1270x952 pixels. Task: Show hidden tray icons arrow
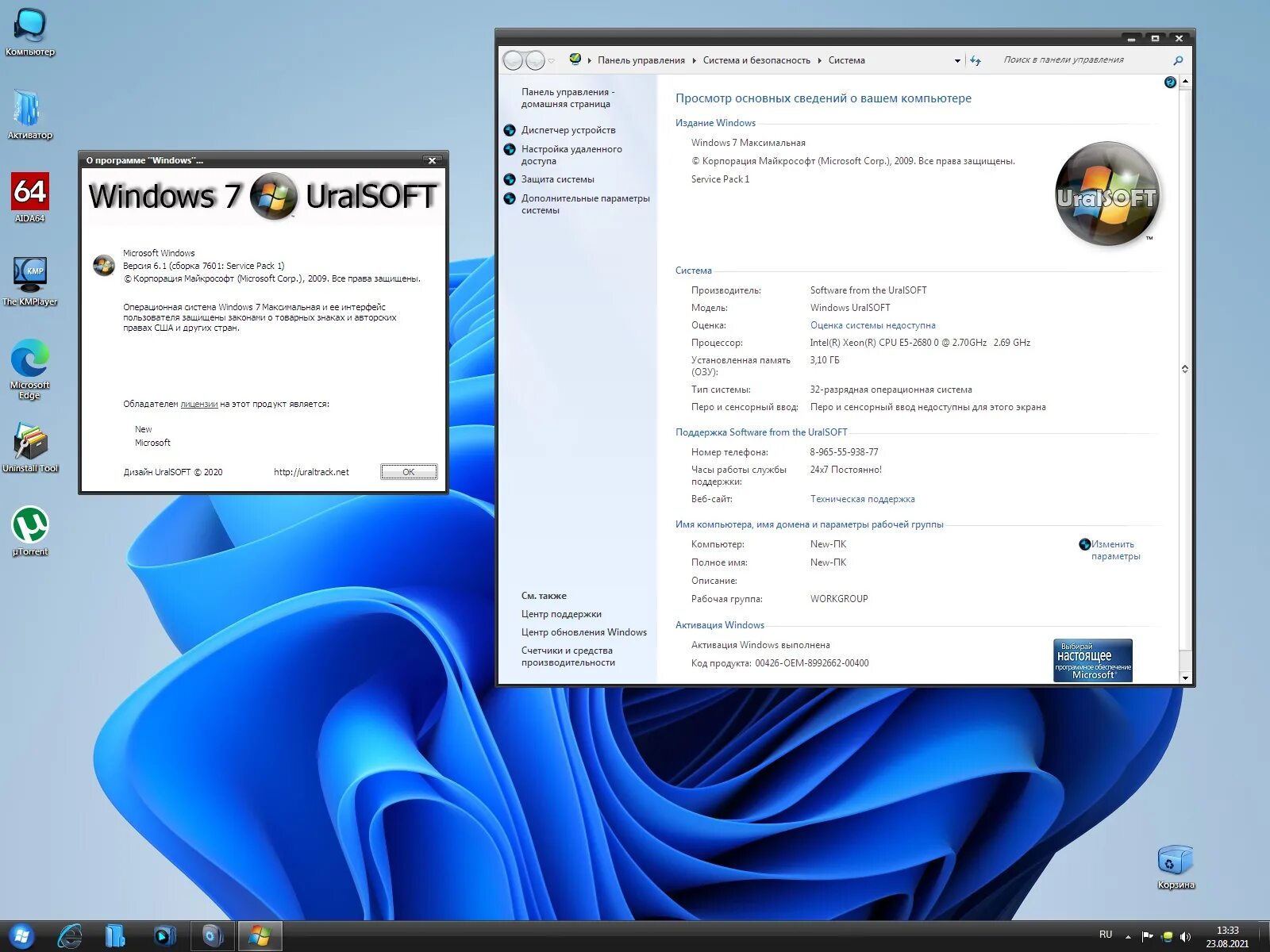(1128, 937)
